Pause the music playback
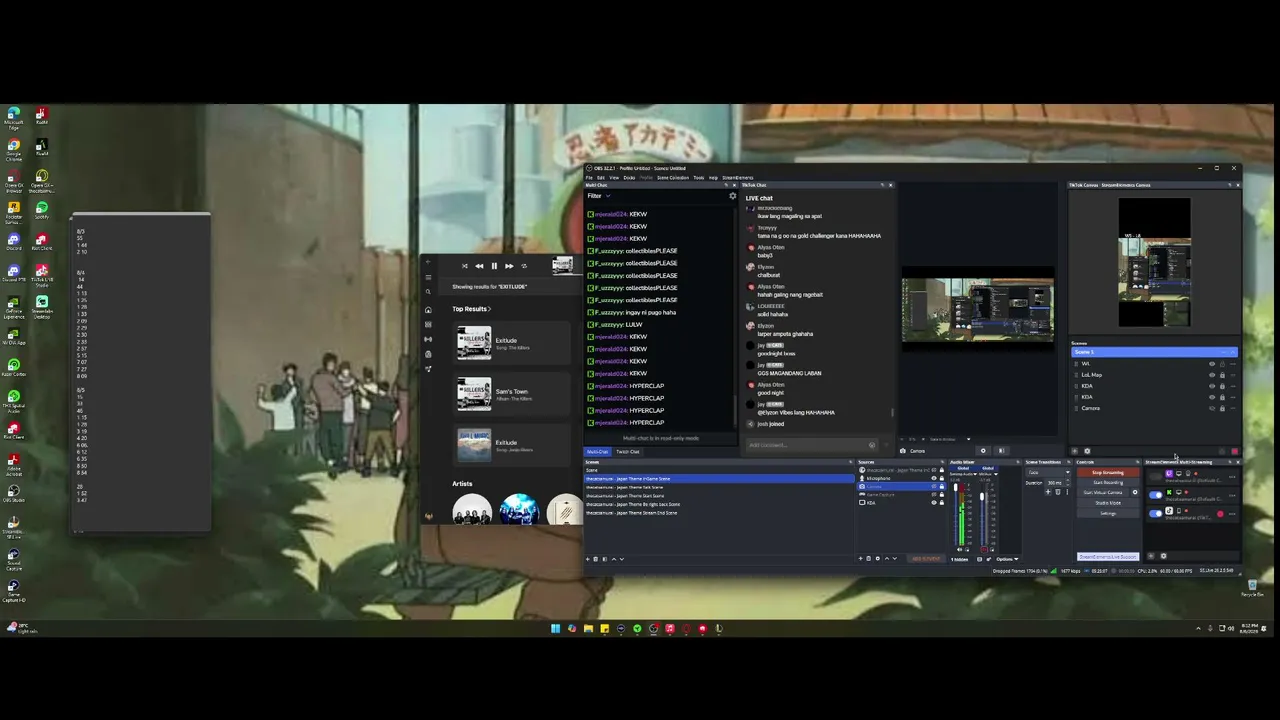1280x720 pixels. [x=494, y=266]
